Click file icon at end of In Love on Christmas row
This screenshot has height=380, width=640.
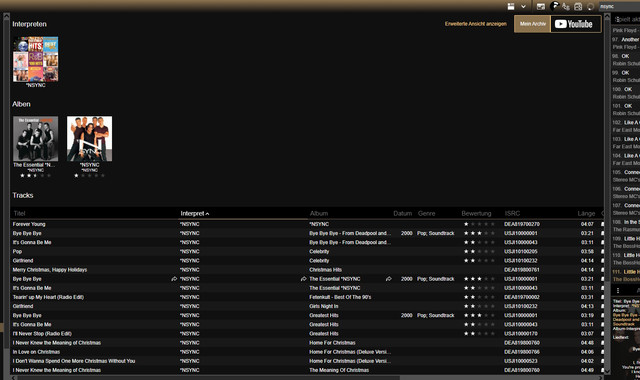[602, 352]
